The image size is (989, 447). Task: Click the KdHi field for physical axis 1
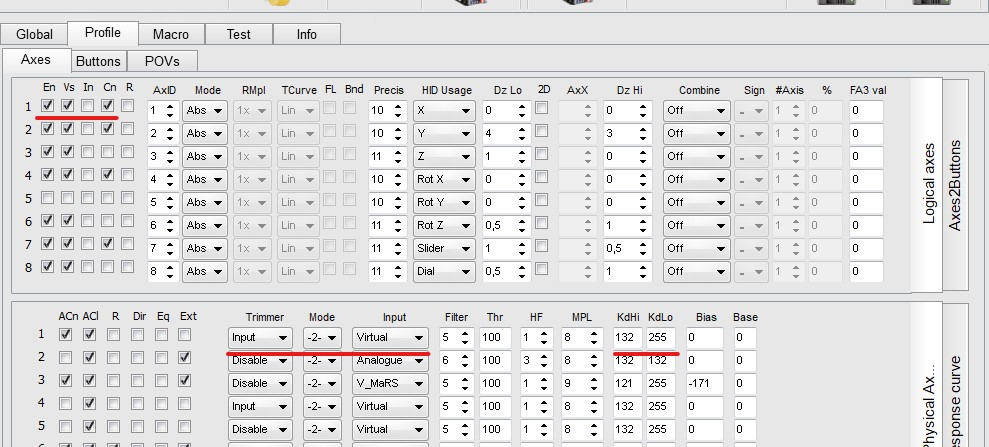click(x=626, y=338)
